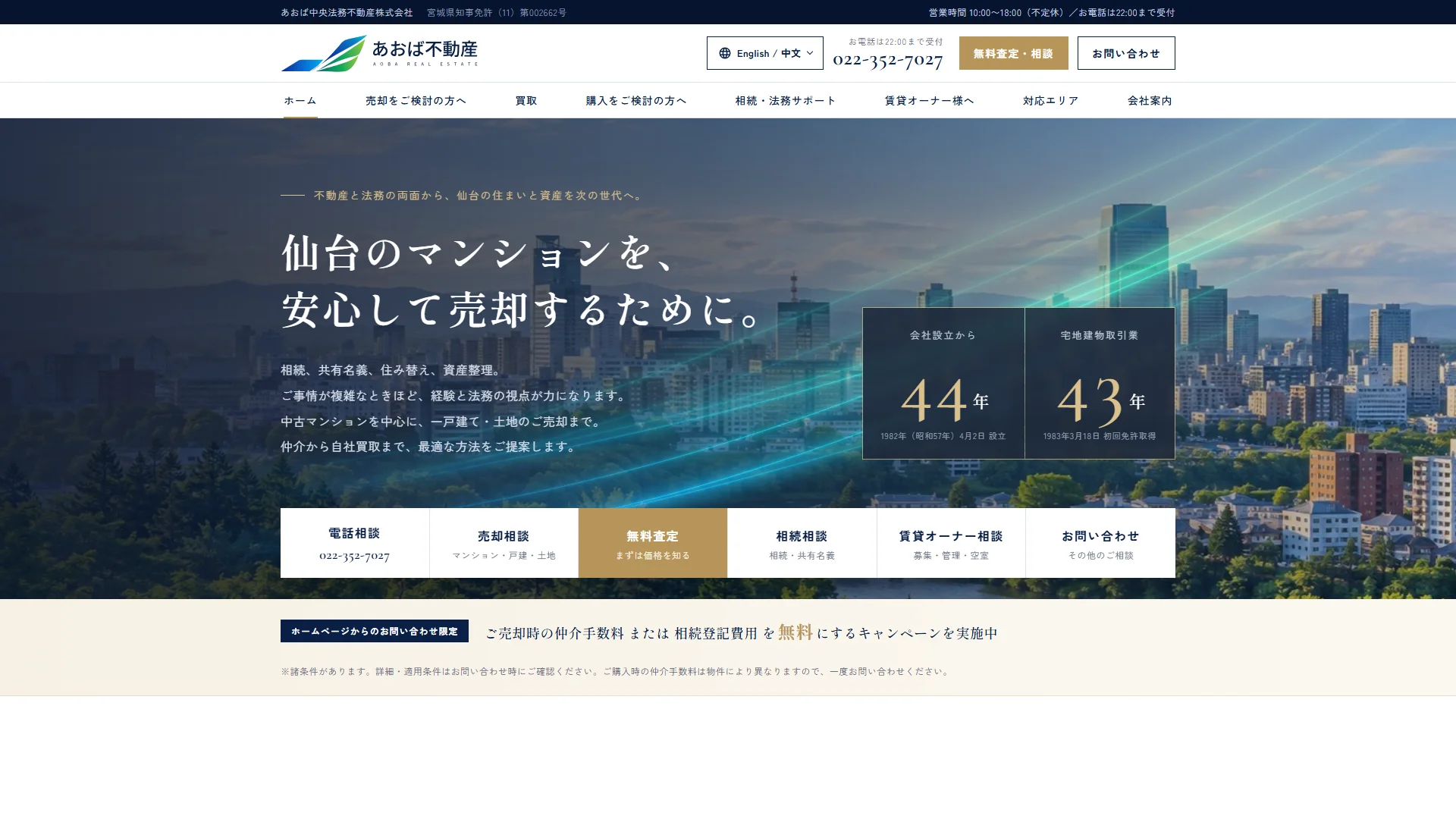This screenshot has width=1456, height=819.
Task: Open 購入をご検討の方へ nav menu
Action: (x=636, y=100)
